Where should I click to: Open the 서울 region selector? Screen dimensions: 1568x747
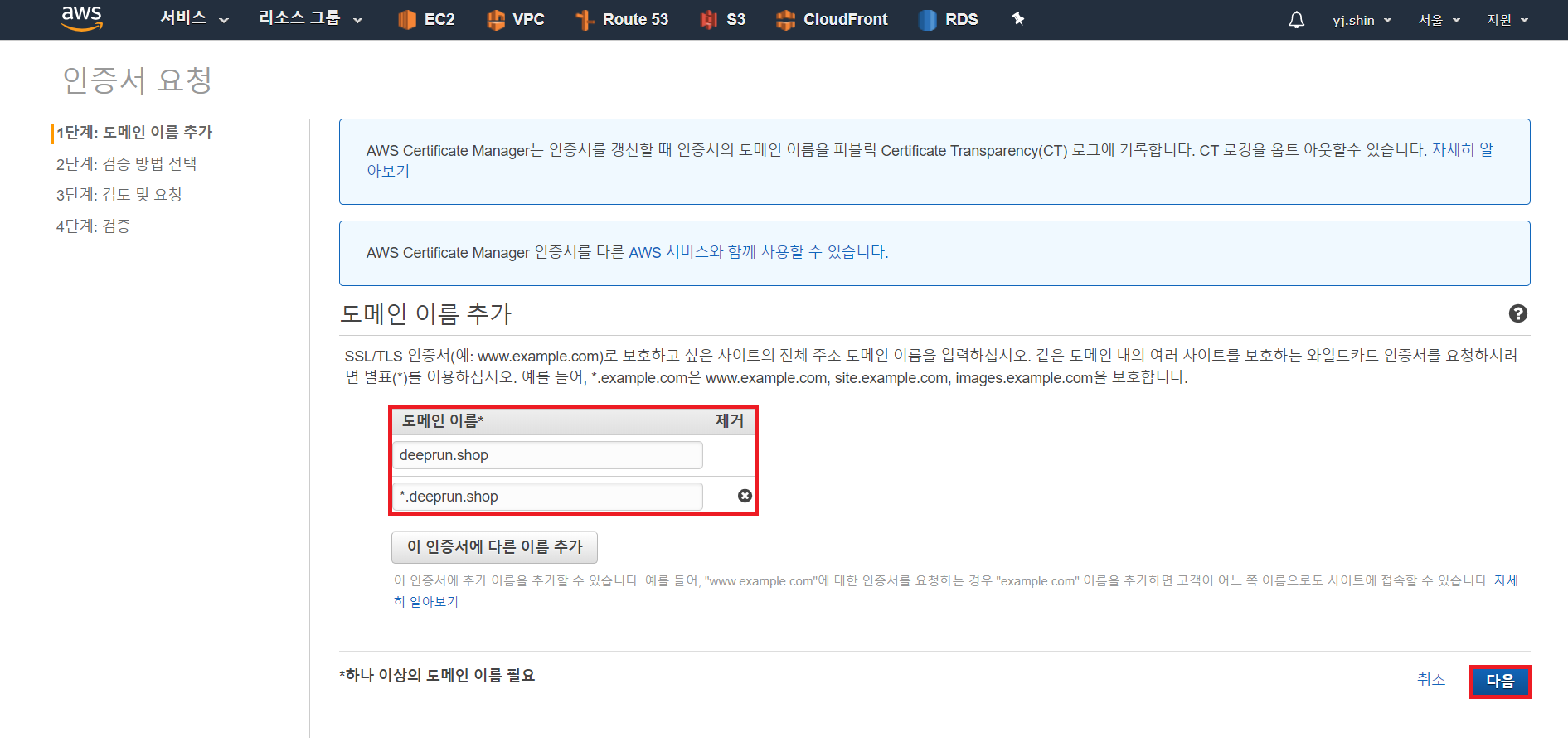(1439, 20)
